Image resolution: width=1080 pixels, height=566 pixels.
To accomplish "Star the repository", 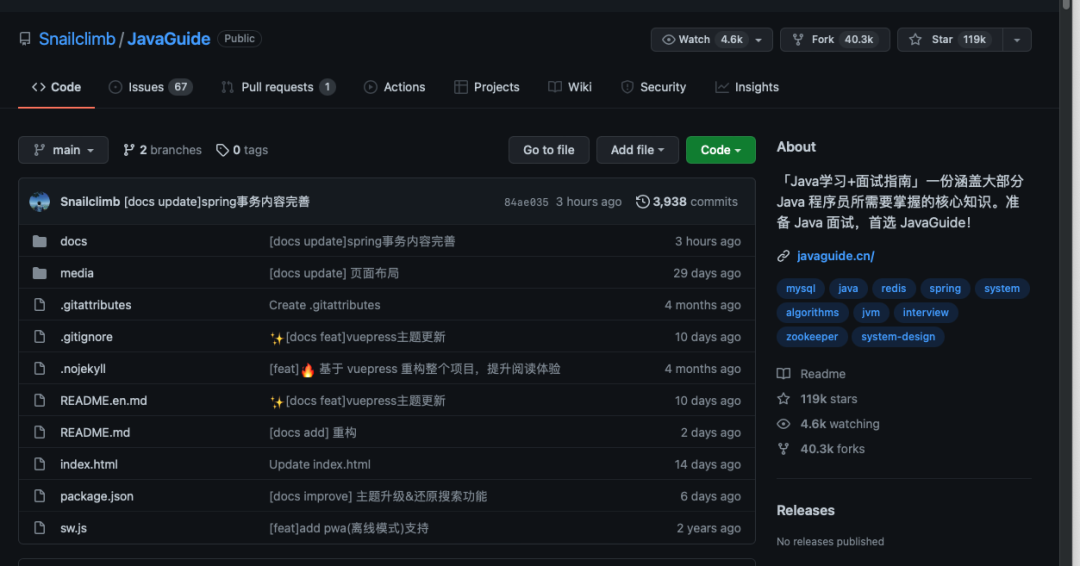I will point(950,40).
